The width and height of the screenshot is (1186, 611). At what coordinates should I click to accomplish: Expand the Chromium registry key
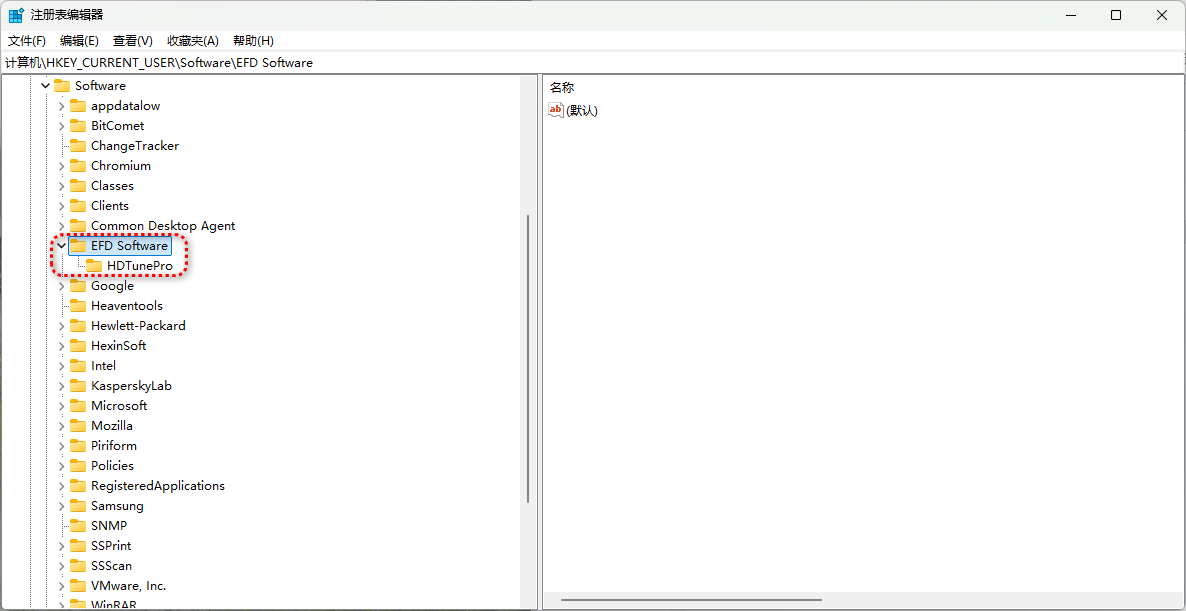click(62, 166)
